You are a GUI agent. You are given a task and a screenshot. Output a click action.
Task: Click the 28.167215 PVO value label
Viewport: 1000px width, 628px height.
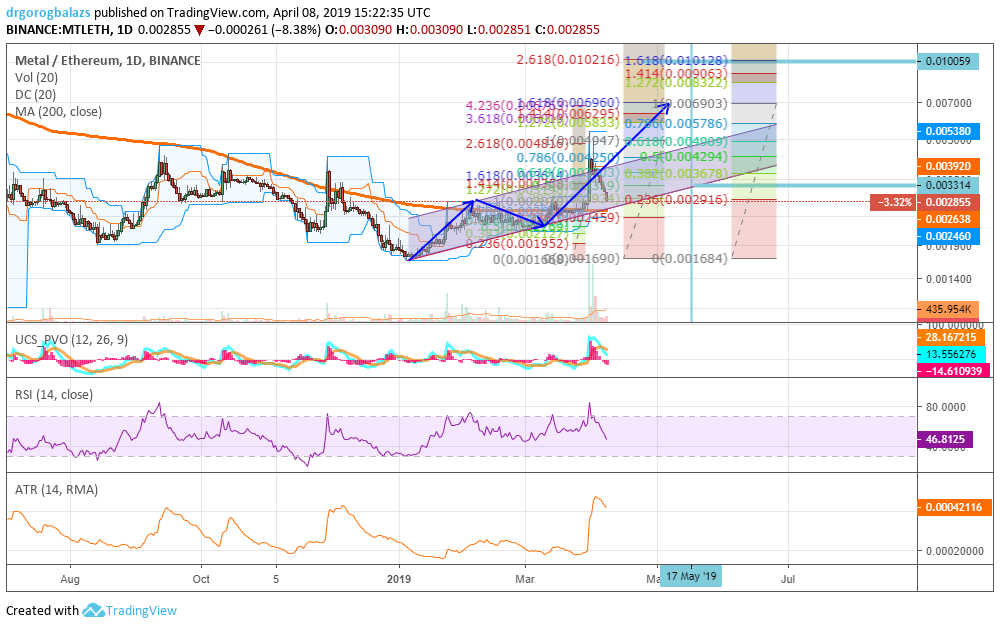pos(951,337)
